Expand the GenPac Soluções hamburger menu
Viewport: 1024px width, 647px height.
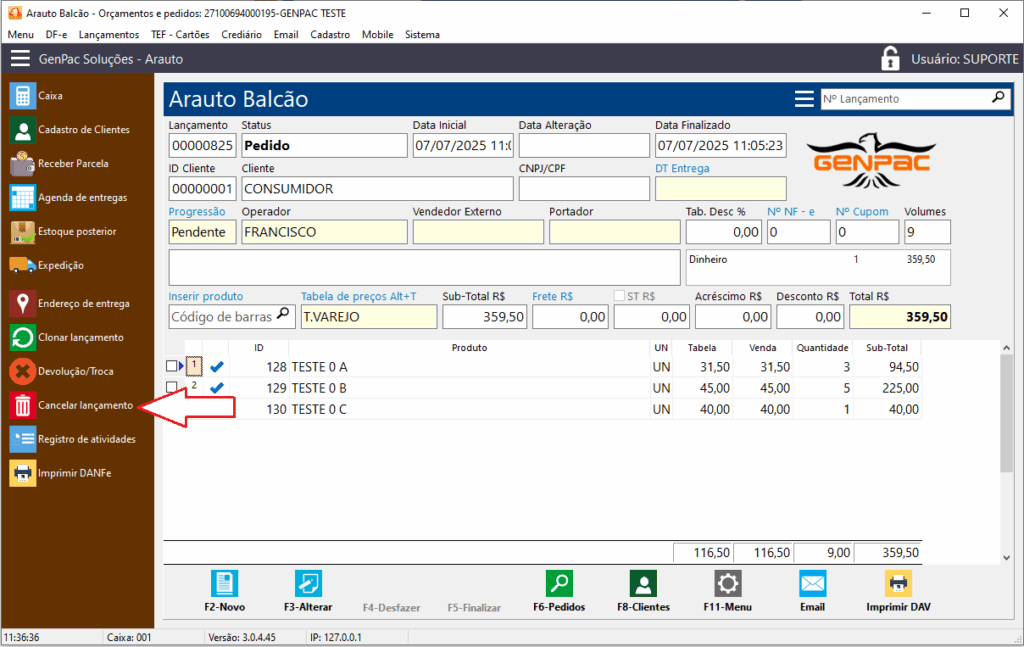coord(20,59)
